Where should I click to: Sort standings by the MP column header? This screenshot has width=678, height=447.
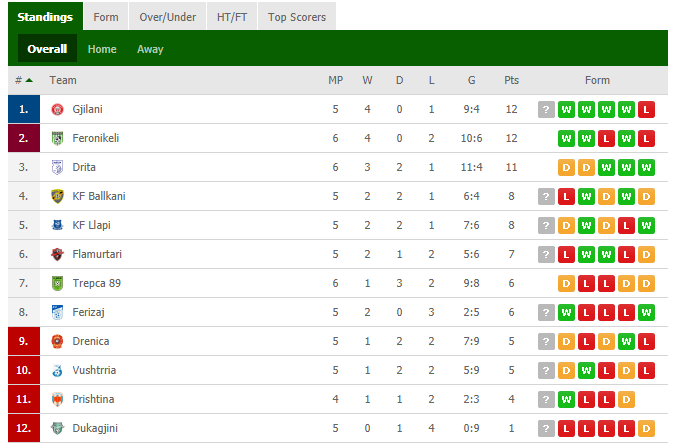pos(335,80)
